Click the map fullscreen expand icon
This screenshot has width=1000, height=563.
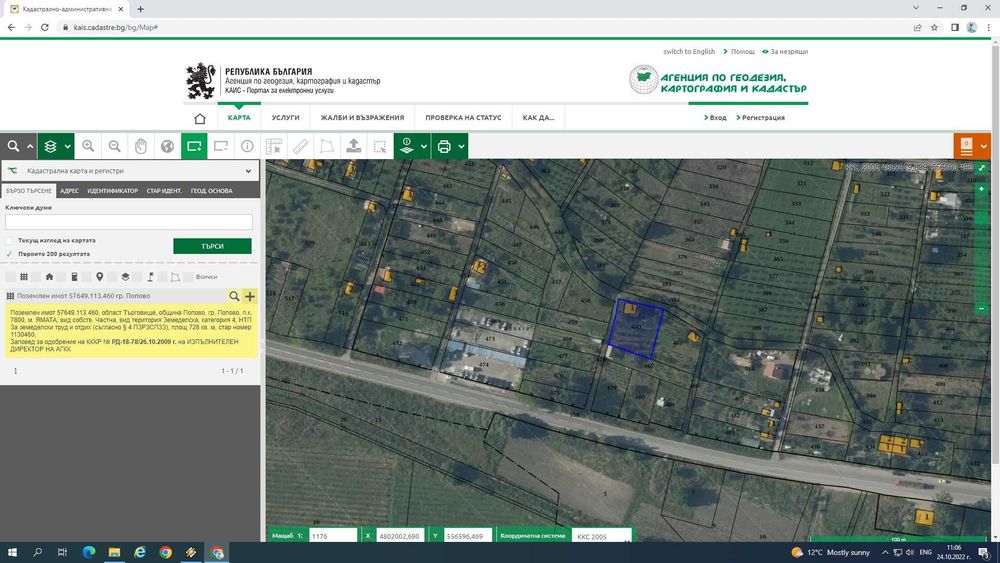982,168
